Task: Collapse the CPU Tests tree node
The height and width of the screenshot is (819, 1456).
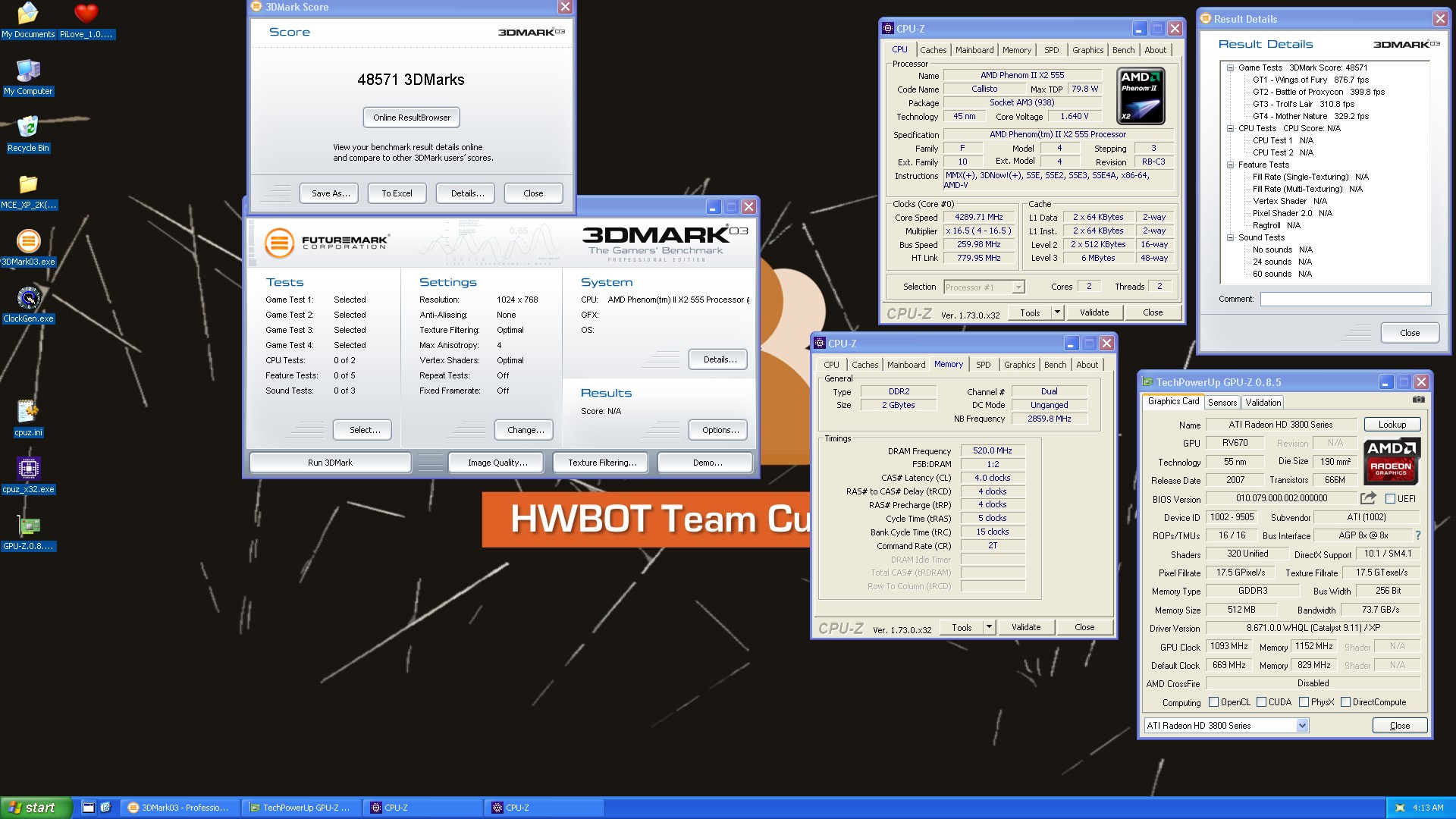Action: 1230,128
